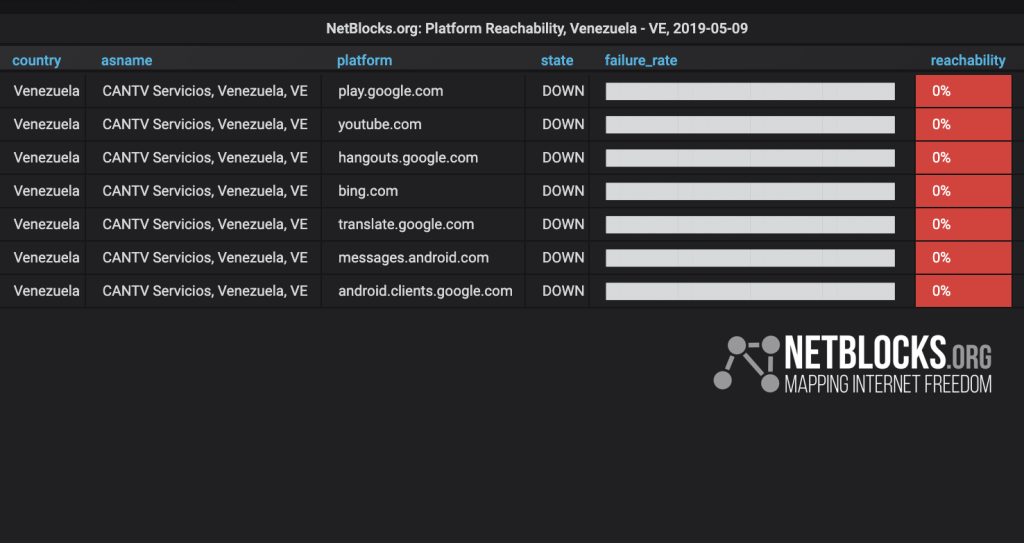Click the DOWN state for play.google.com
This screenshot has height=543, width=1024.
pos(563,91)
